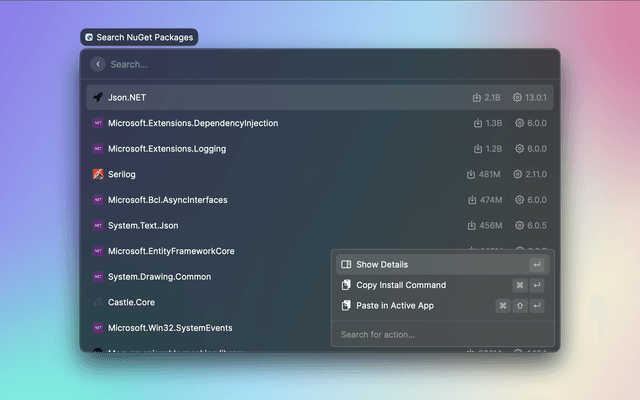The height and width of the screenshot is (400, 640).
Task: Click the Json.NET rocket icon
Action: 98,98
